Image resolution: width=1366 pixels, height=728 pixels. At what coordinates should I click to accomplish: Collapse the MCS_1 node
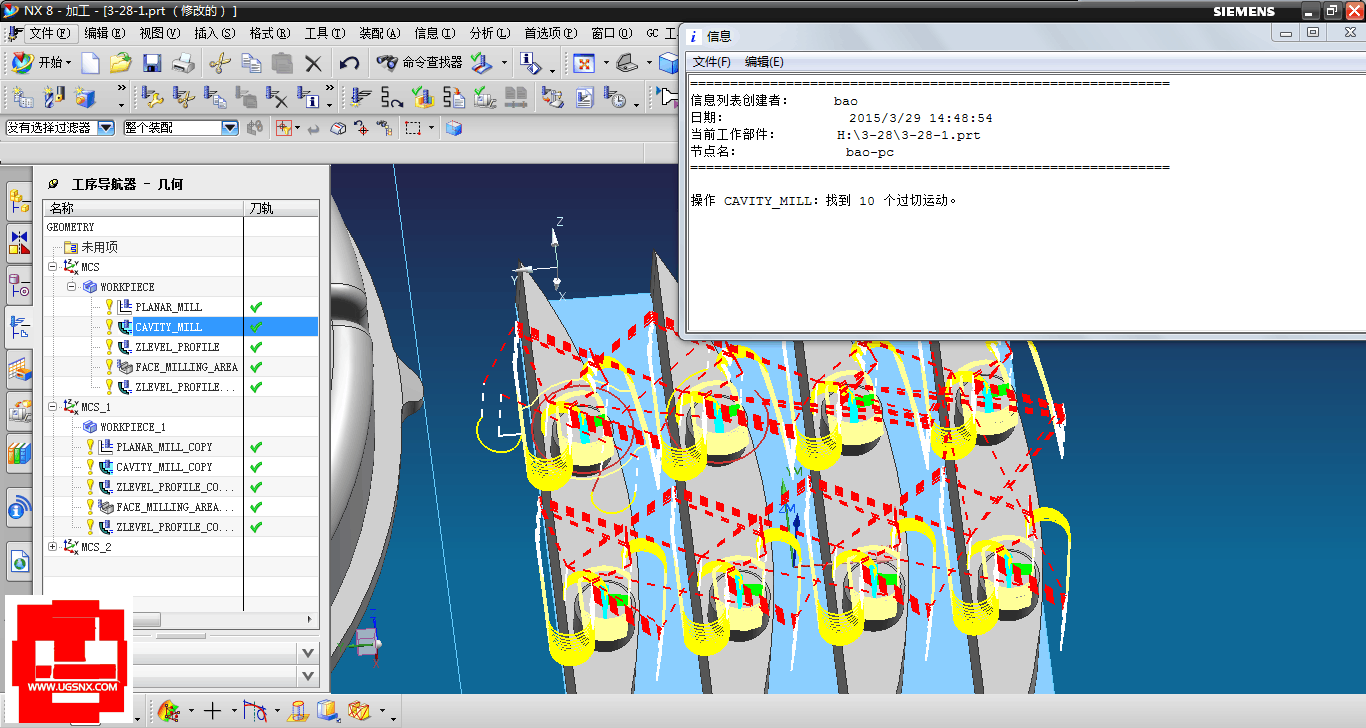53,407
